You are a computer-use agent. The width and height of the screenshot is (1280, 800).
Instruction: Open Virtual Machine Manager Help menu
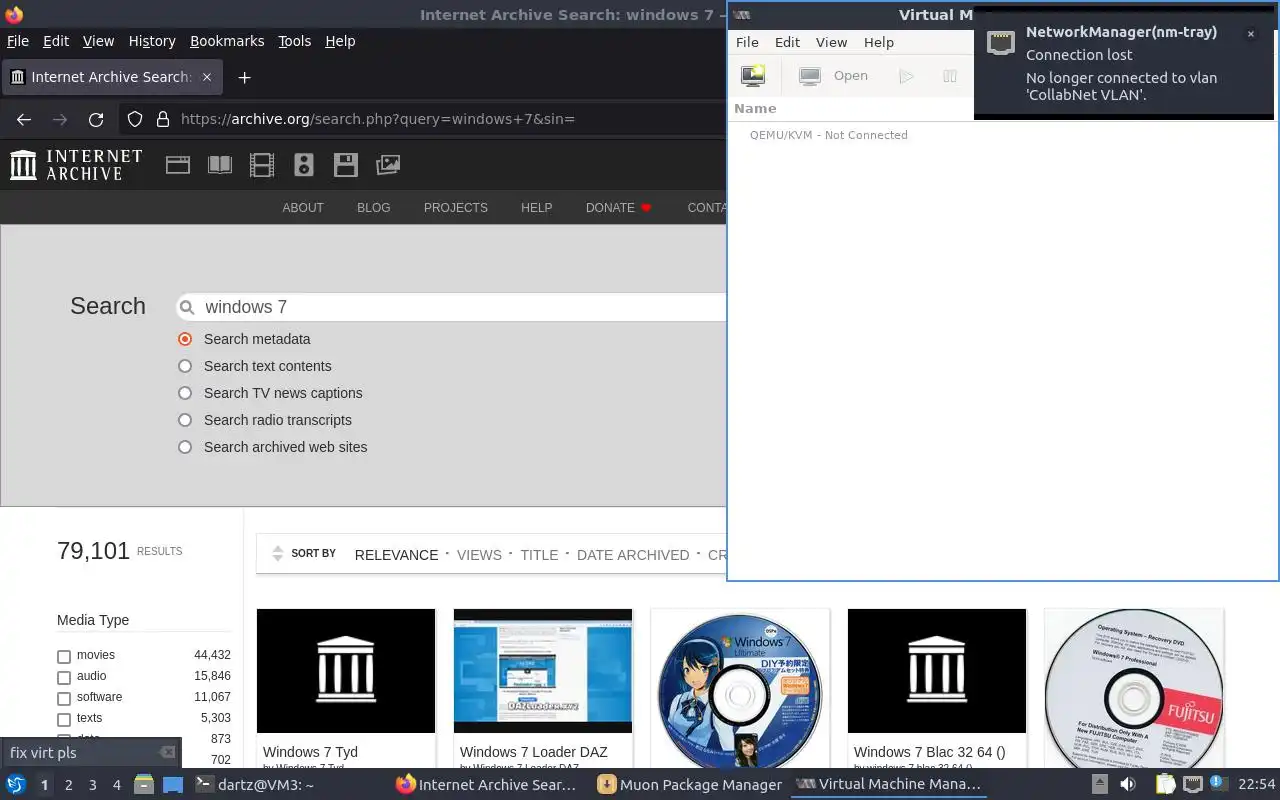pos(879,42)
